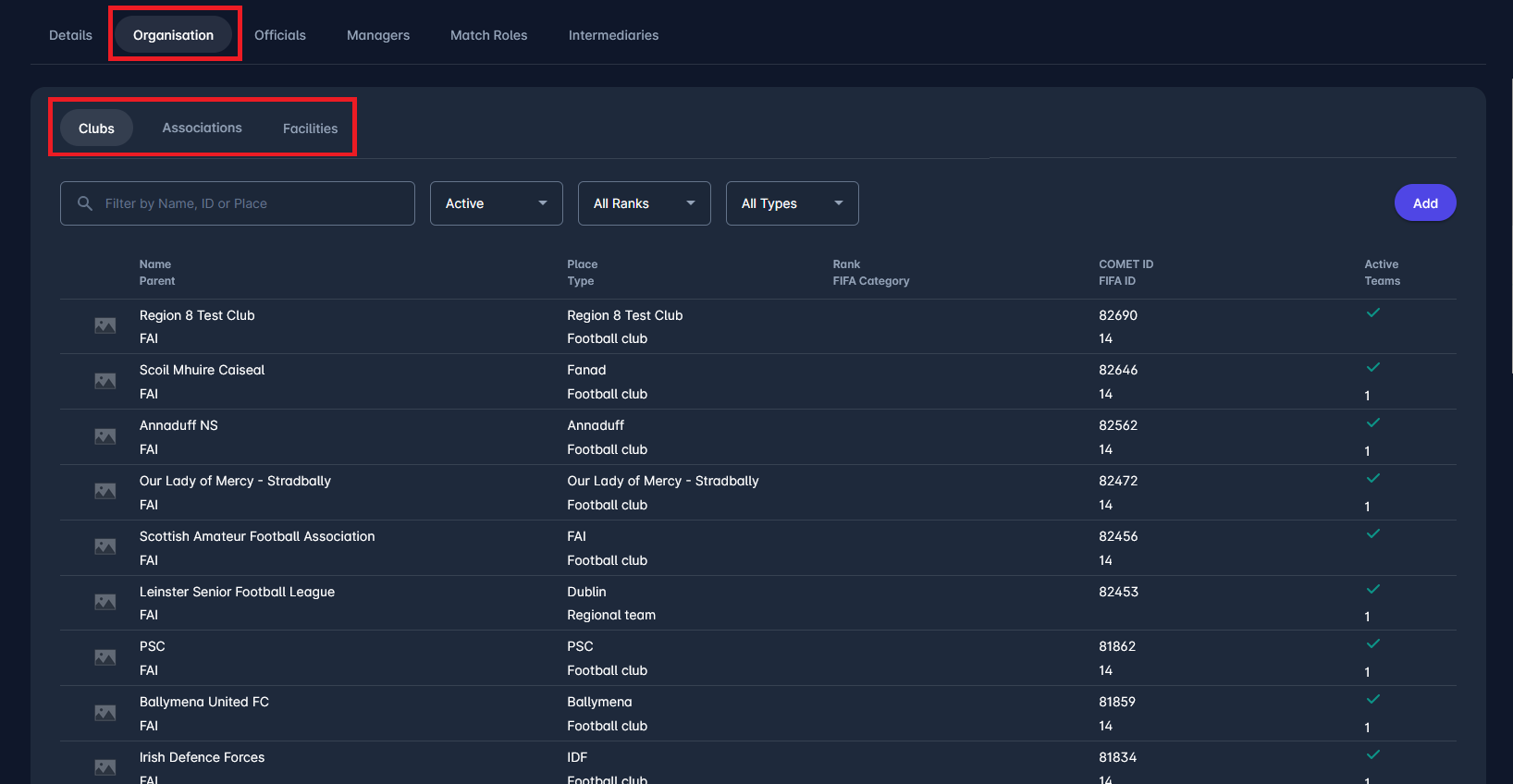The height and width of the screenshot is (784, 1513).
Task: Click the image icon beside Scottish Amateur Football Association
Action: (x=105, y=546)
